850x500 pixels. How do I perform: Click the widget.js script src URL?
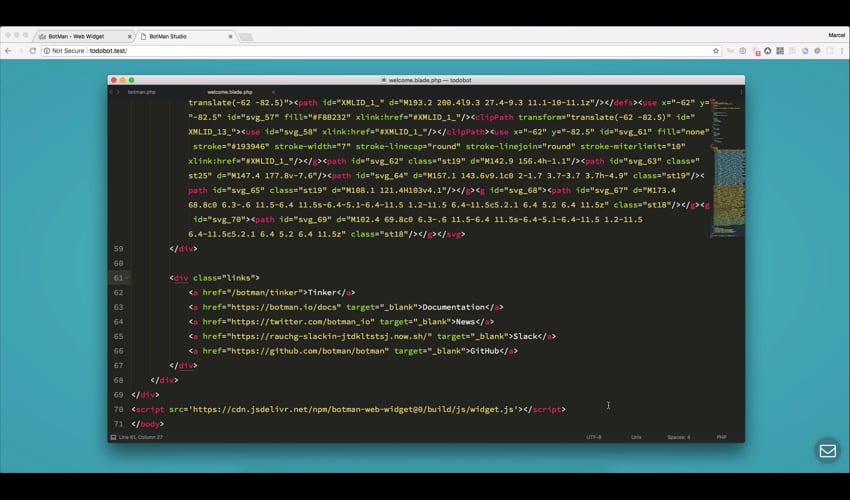(x=355, y=409)
